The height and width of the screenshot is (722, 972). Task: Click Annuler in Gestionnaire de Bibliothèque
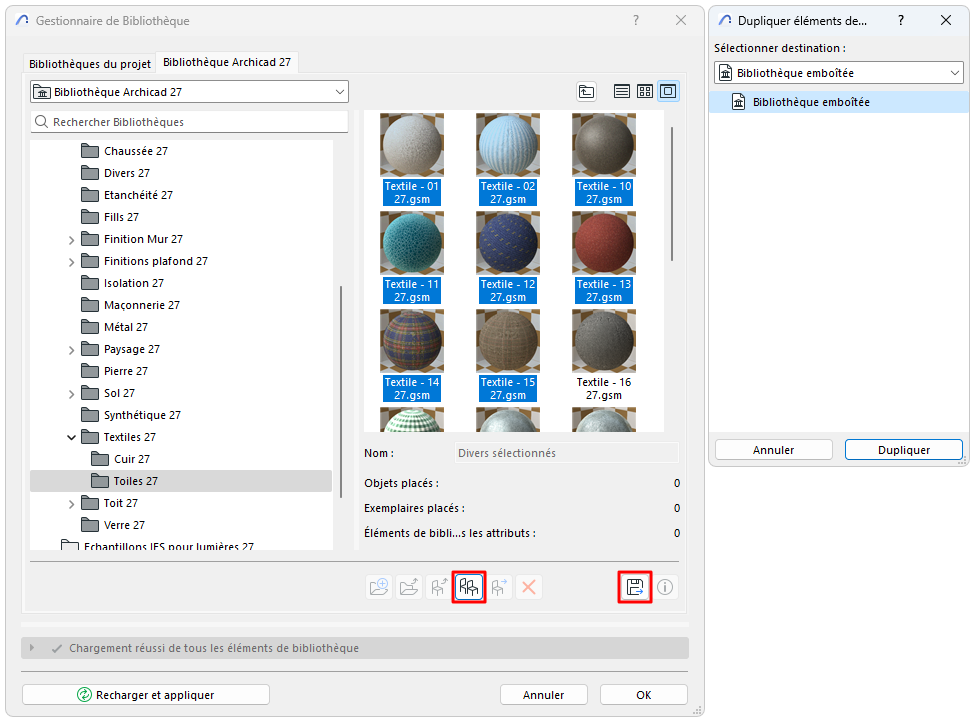(543, 695)
